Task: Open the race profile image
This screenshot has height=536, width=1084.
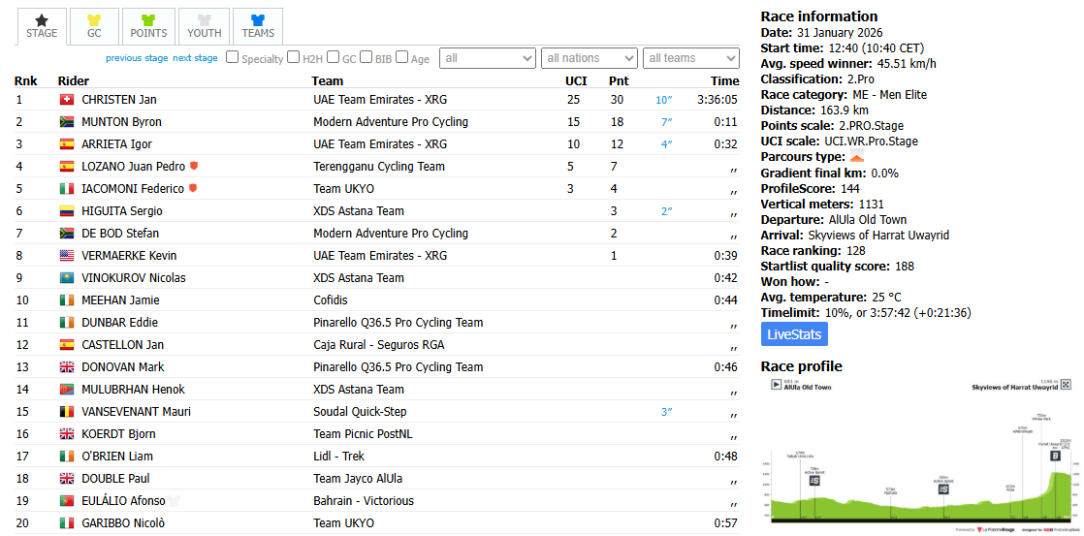Action: click(x=921, y=455)
